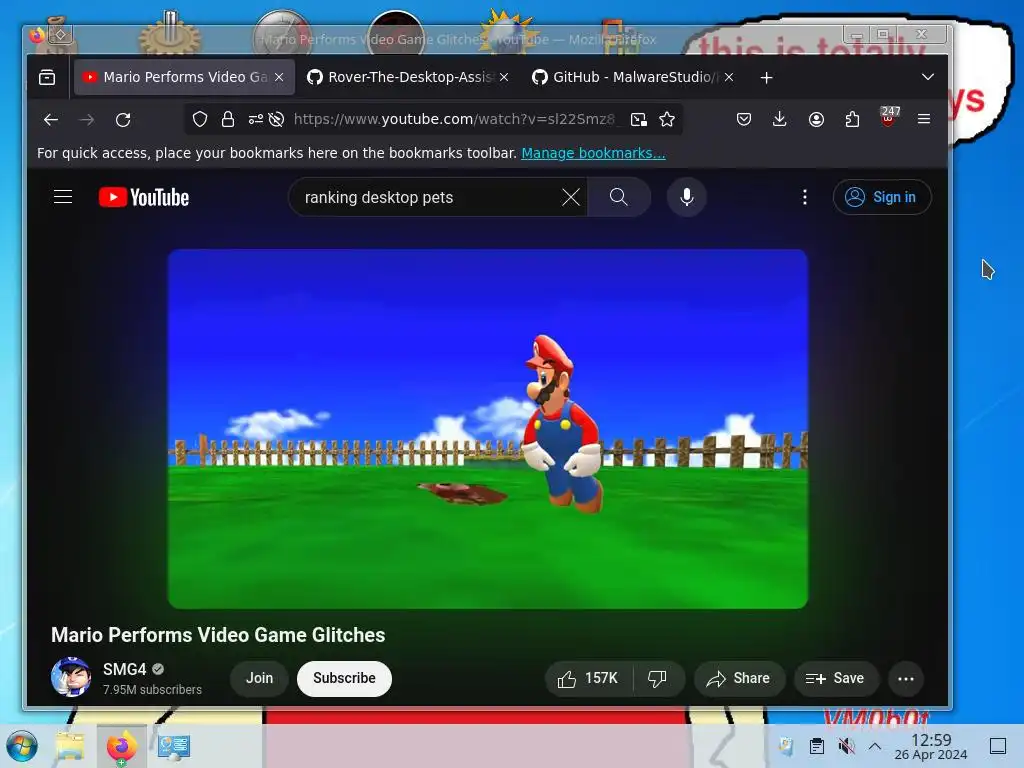
Task: Open more actions ellipsis under video
Action: 905,679
